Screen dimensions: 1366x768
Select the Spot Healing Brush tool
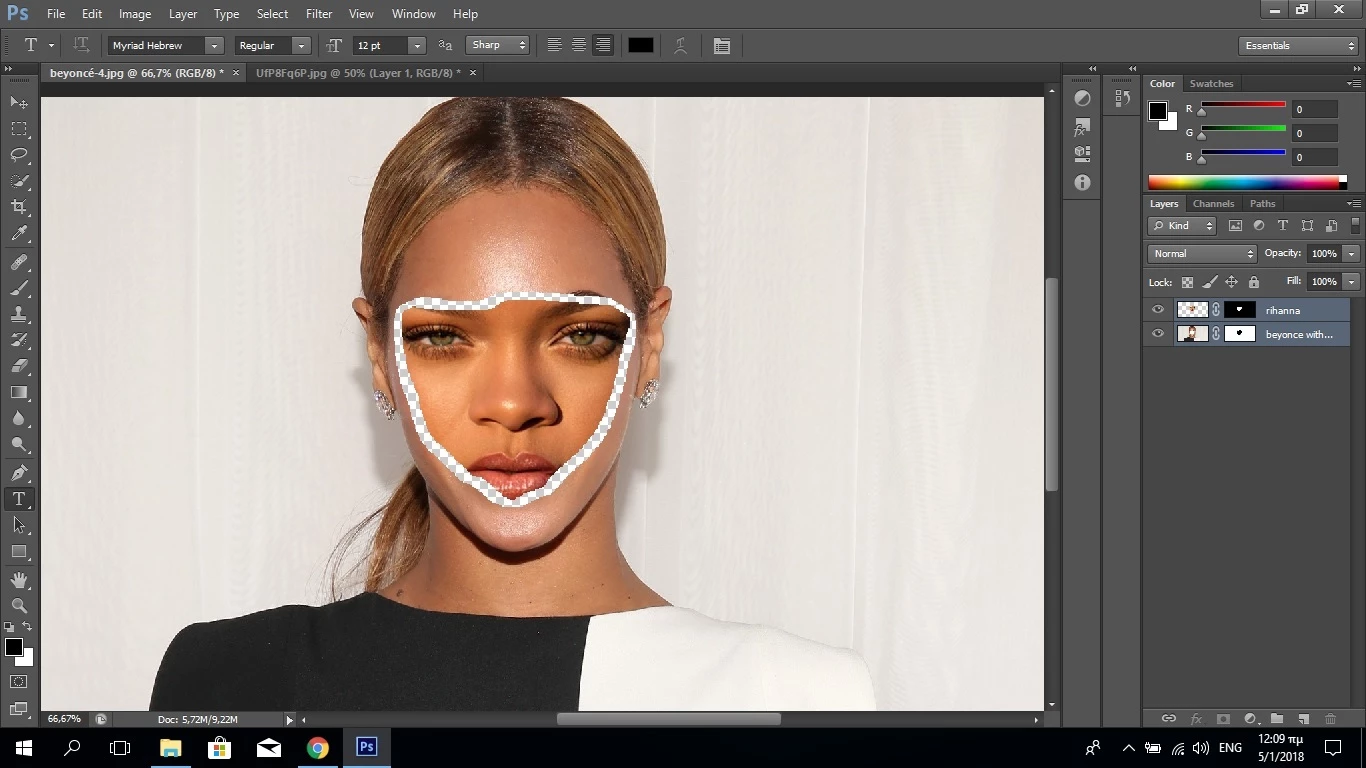(19, 262)
